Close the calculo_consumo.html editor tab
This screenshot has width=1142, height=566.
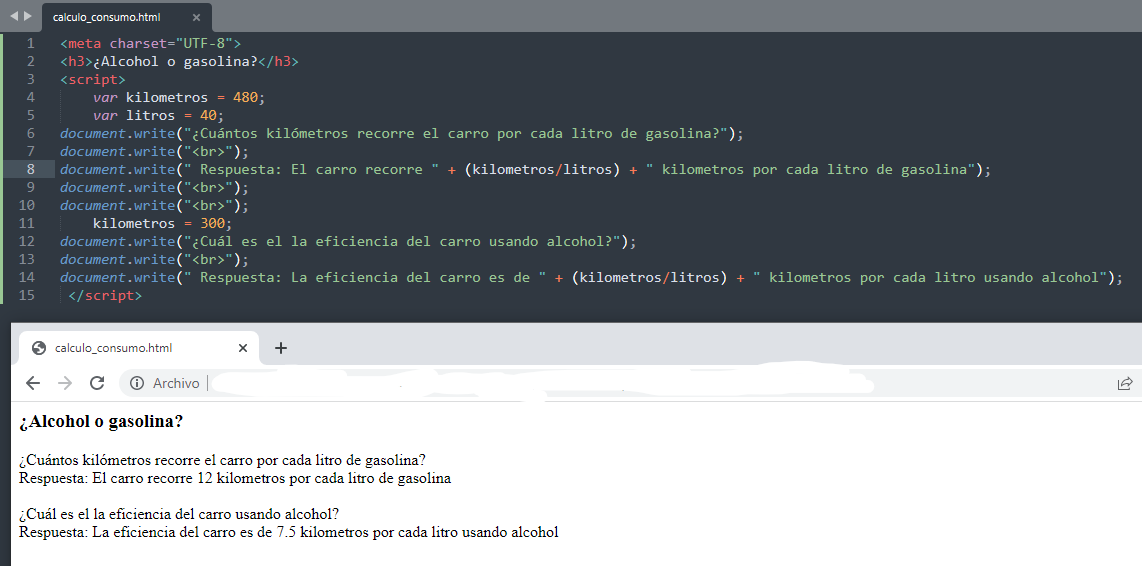pos(196,17)
